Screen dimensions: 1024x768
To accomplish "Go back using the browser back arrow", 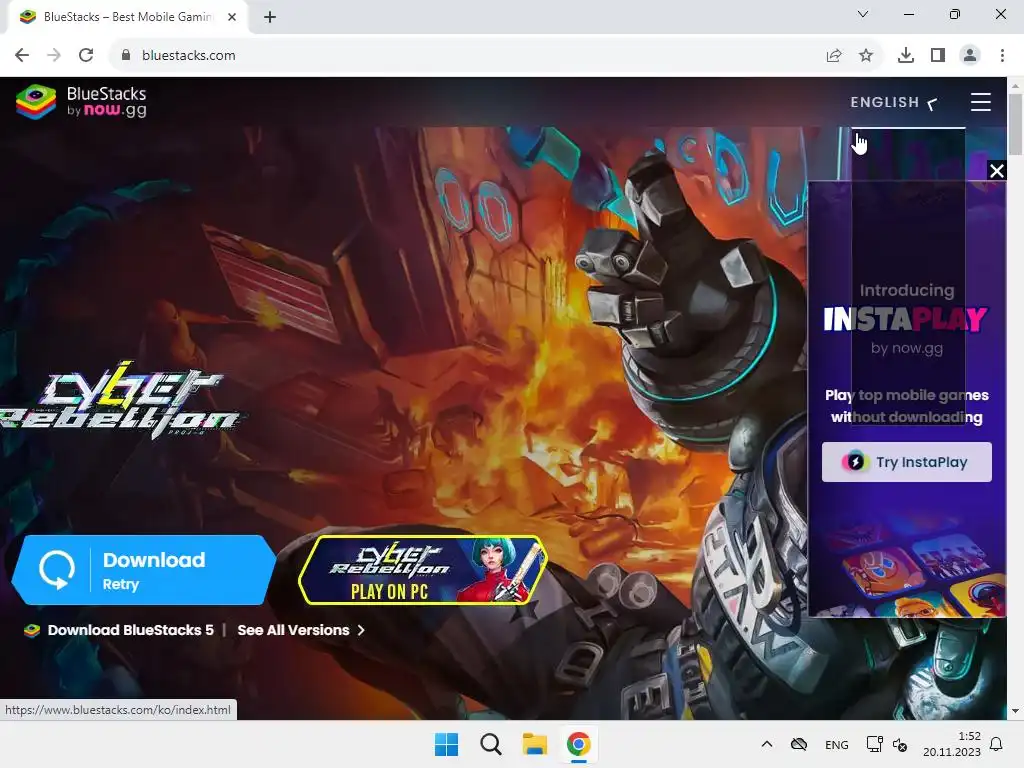I will click(22, 56).
